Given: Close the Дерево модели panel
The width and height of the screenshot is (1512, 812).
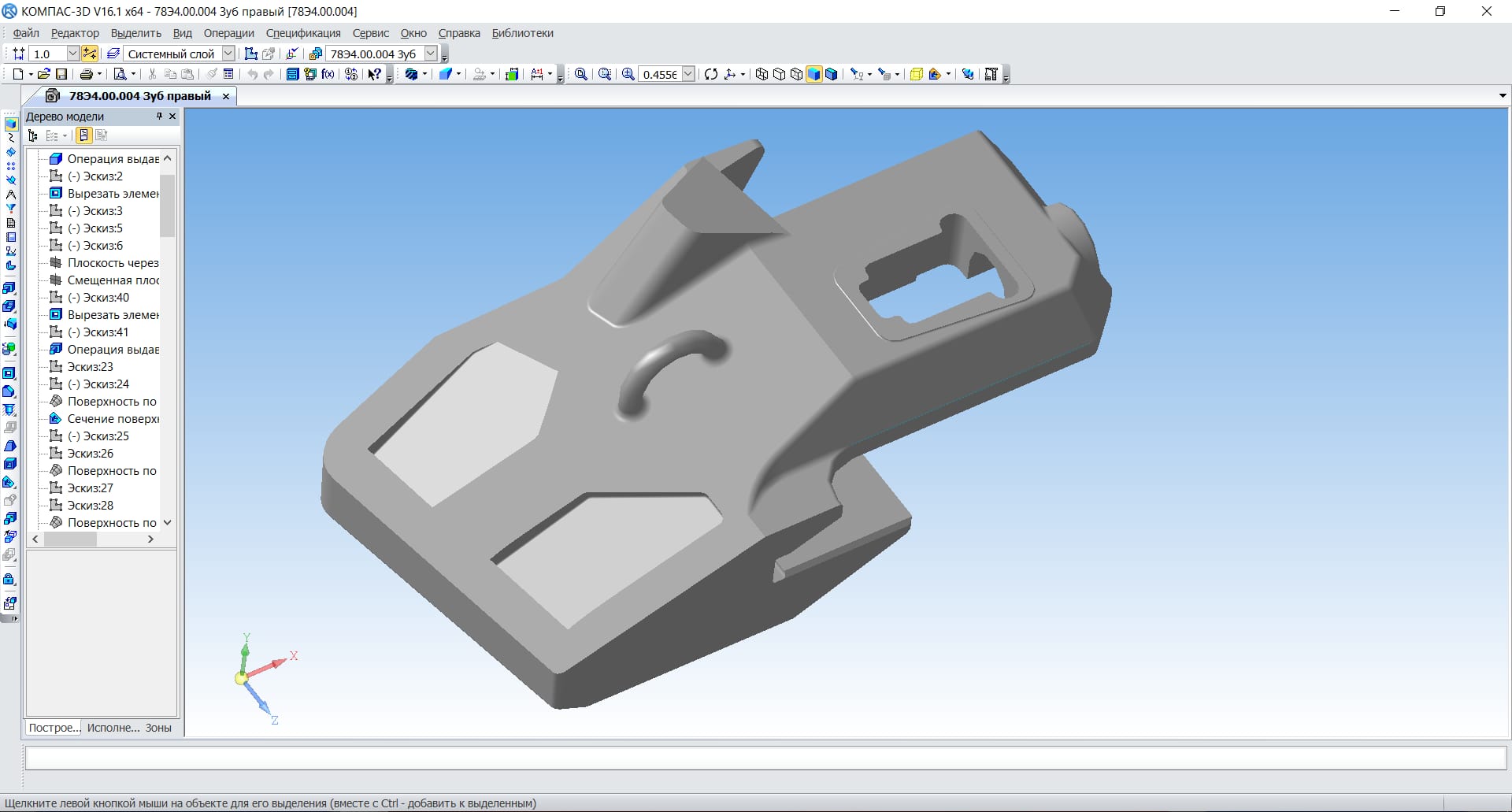Looking at the screenshot, I should click(172, 116).
